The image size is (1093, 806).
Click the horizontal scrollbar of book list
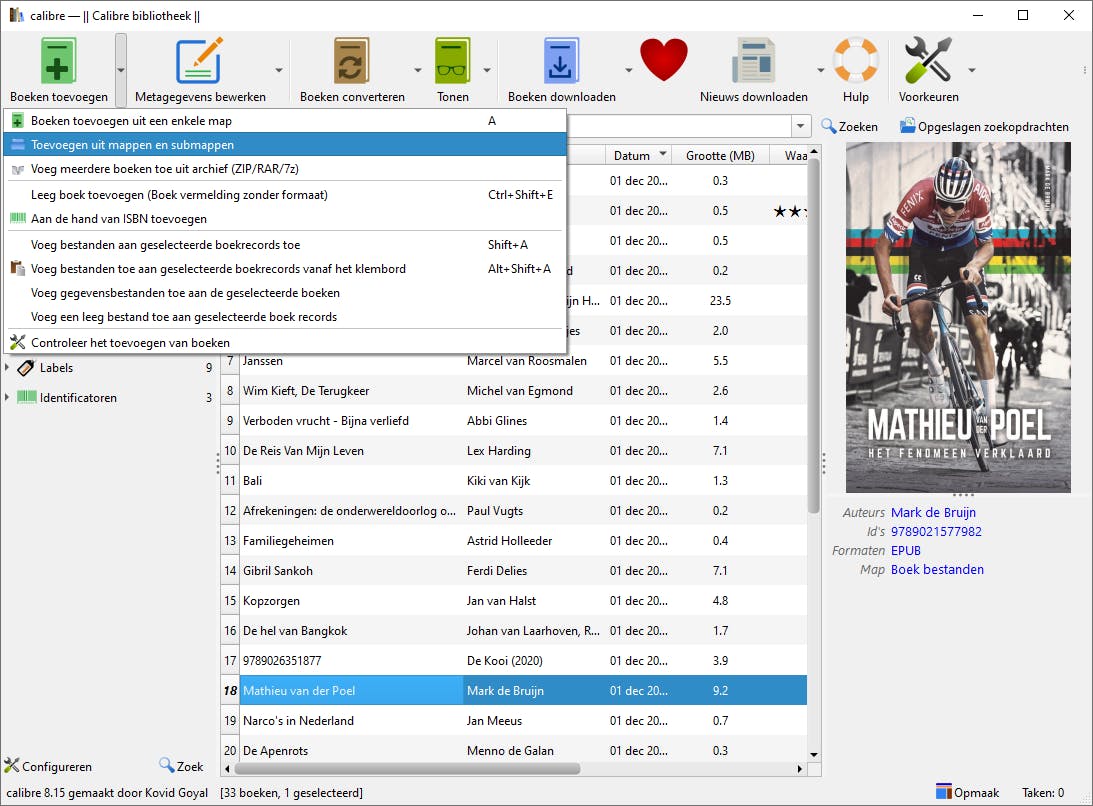pyautogui.click(x=407, y=768)
